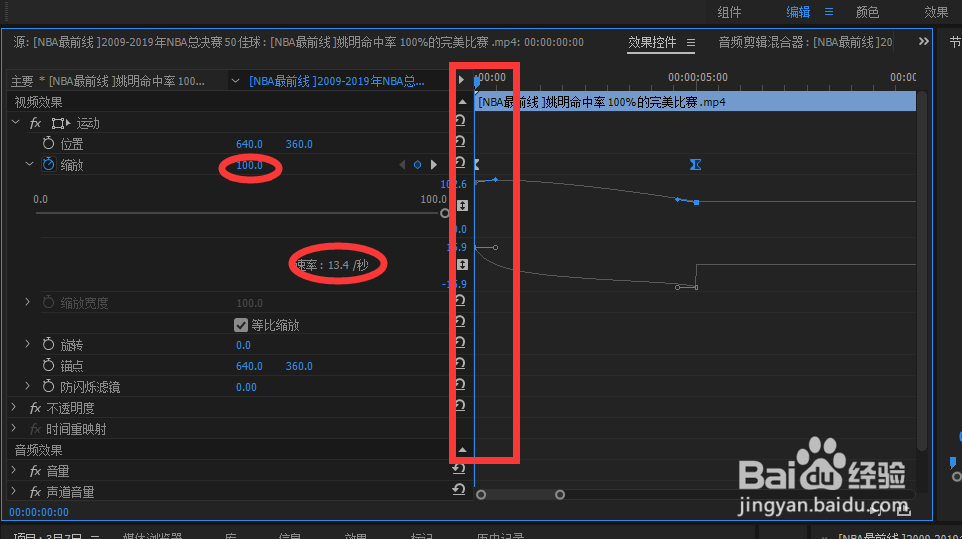Click the 缩放 value 100.0
The width and height of the screenshot is (962, 539).
[x=249, y=165]
